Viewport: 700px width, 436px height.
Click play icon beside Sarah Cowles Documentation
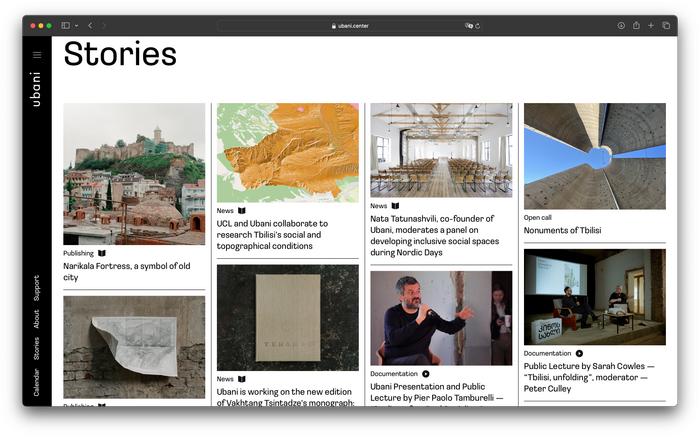pos(579,353)
